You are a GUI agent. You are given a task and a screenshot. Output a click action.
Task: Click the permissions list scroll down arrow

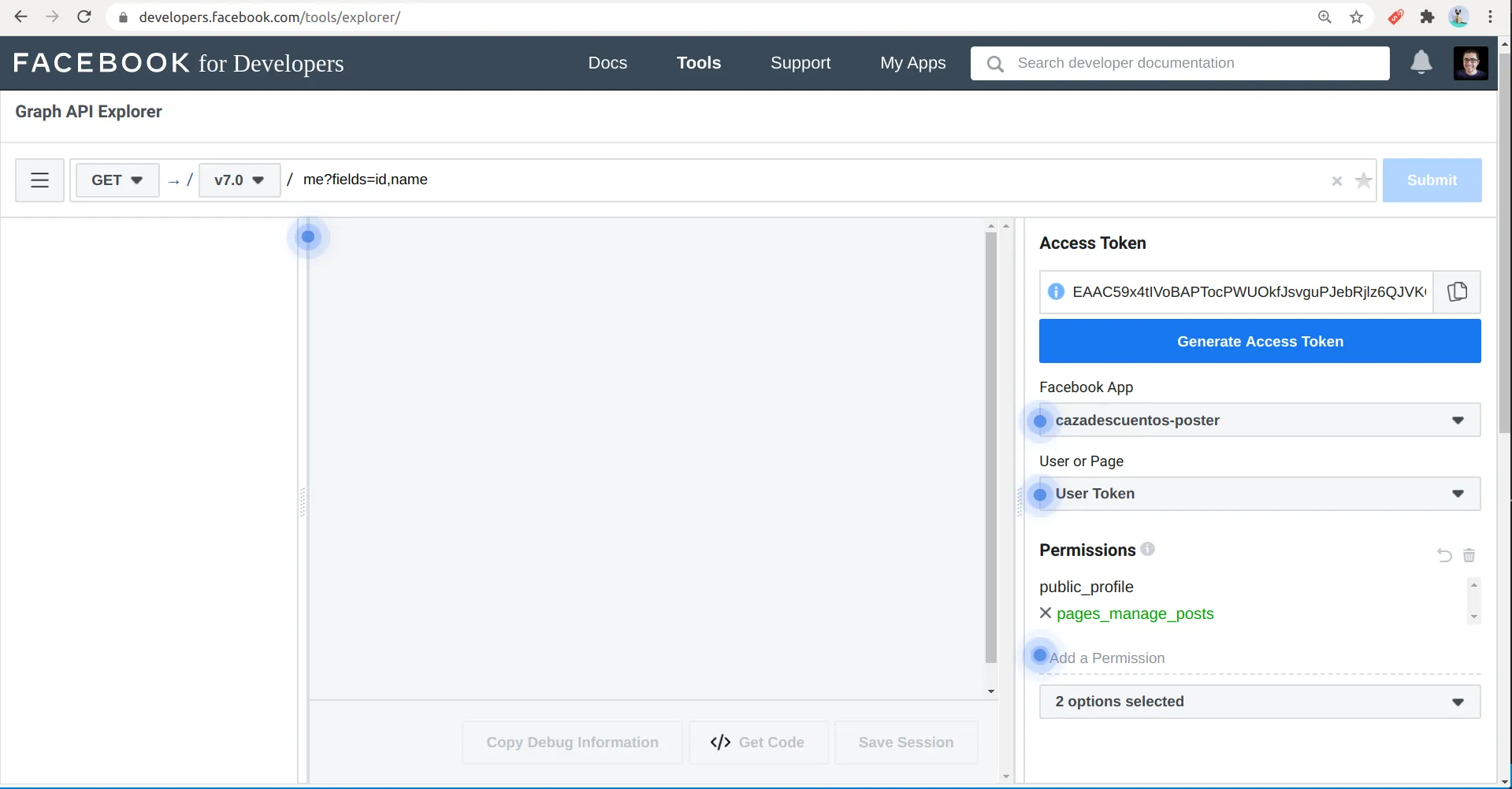click(x=1473, y=617)
